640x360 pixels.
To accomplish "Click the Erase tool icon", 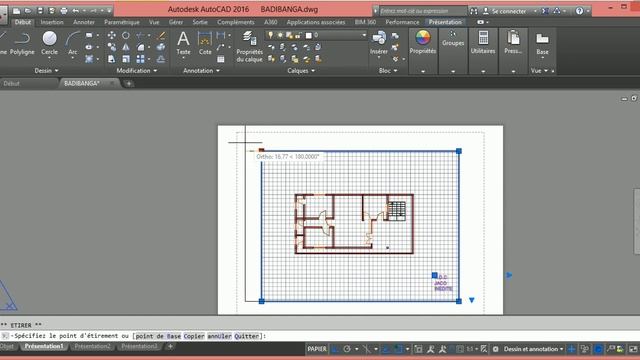I will tap(161, 36).
